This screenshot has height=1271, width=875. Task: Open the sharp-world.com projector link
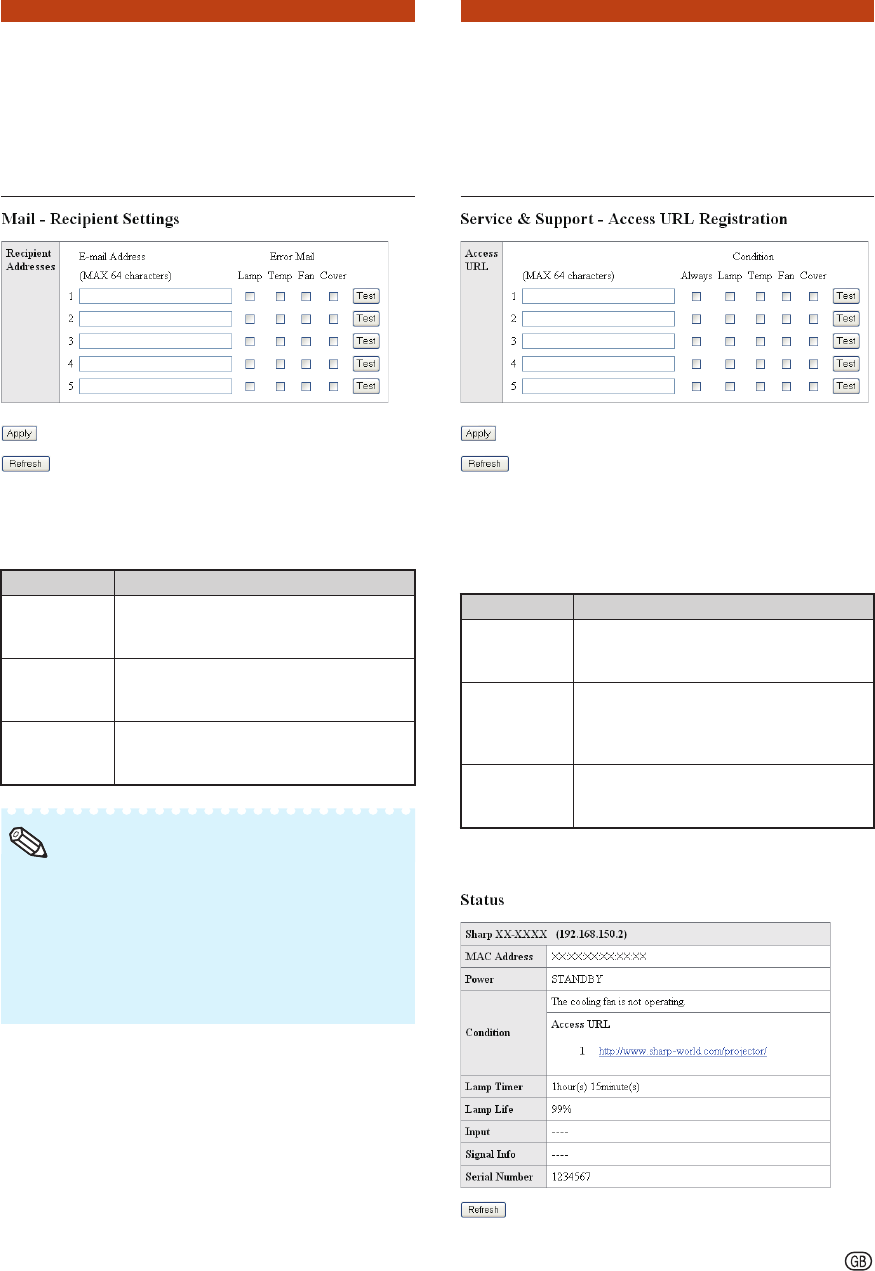click(x=682, y=1052)
